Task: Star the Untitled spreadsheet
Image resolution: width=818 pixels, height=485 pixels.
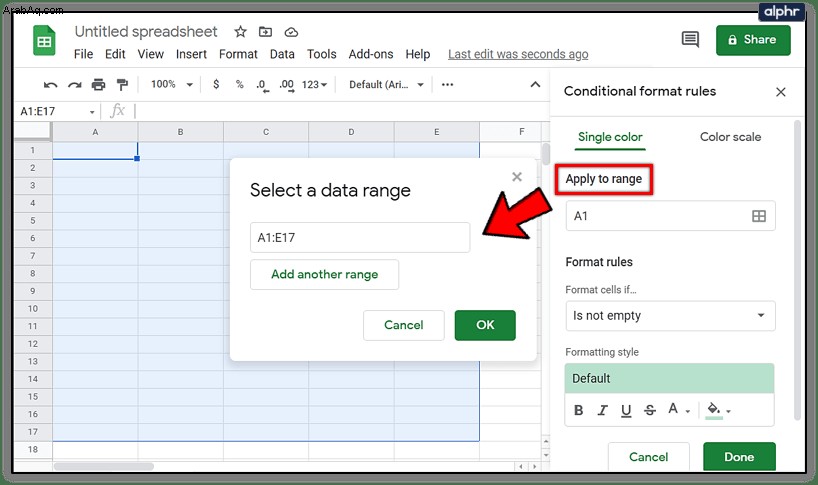Action: (x=240, y=32)
